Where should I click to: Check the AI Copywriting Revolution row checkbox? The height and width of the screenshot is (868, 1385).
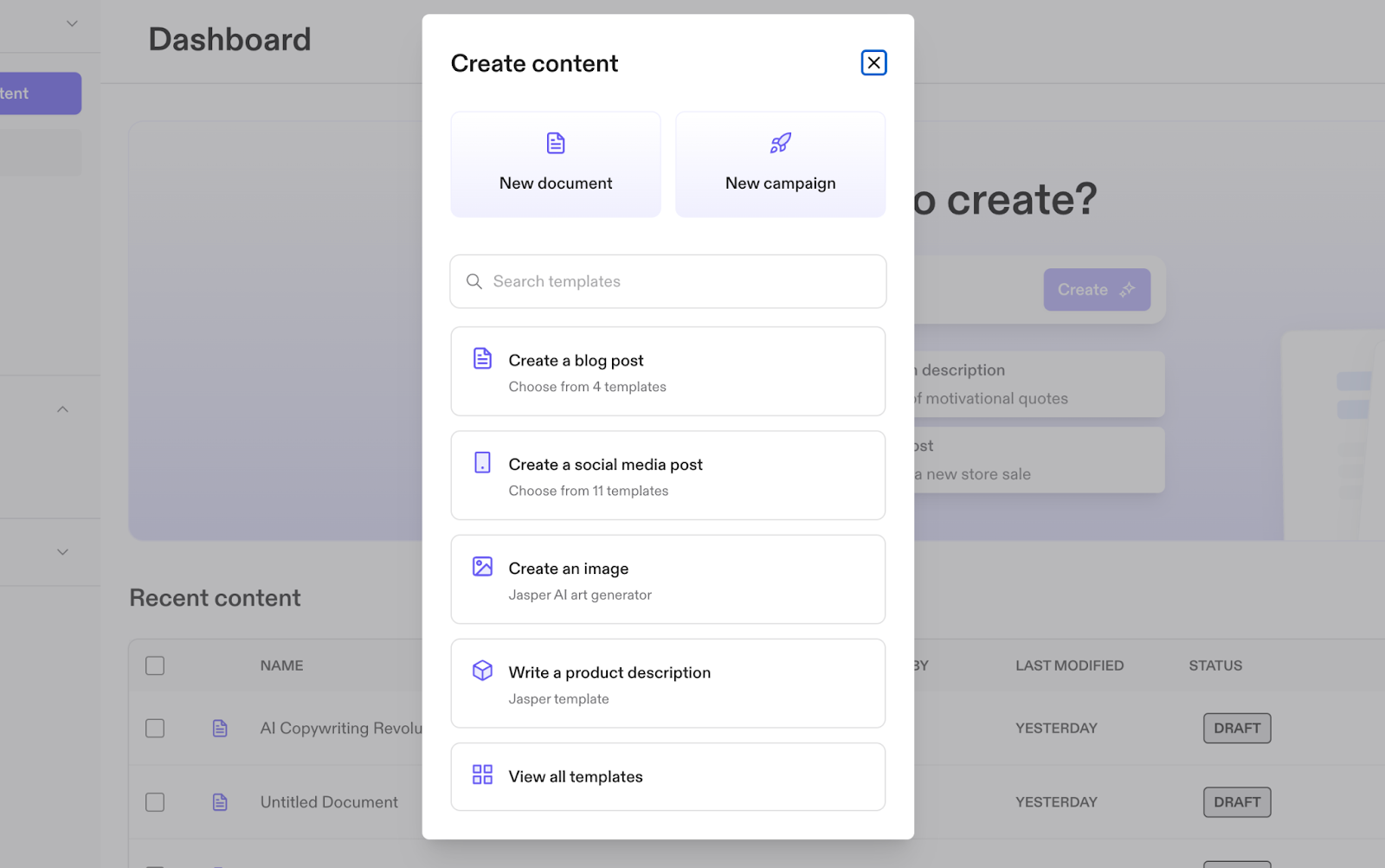click(155, 729)
